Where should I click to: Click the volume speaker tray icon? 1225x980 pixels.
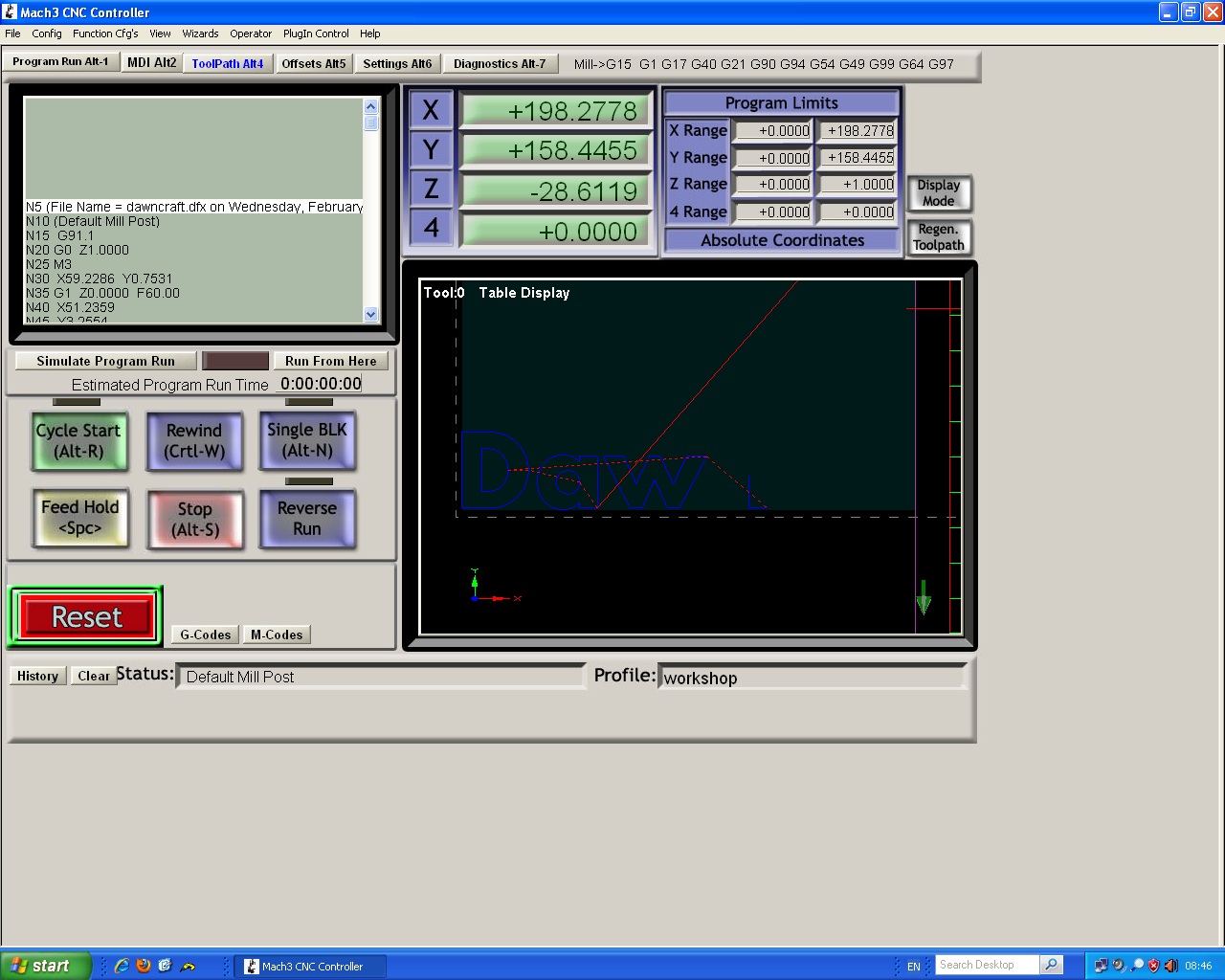pyautogui.click(x=1170, y=966)
